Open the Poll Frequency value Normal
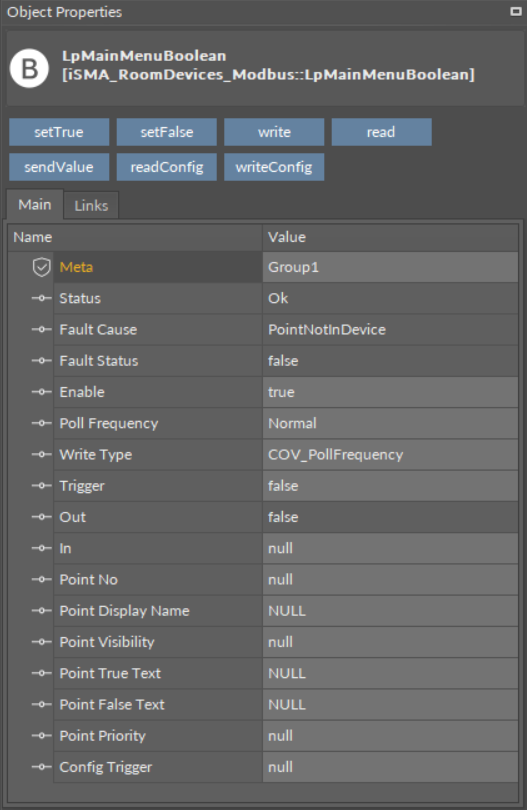The width and height of the screenshot is (527, 810). (390, 424)
